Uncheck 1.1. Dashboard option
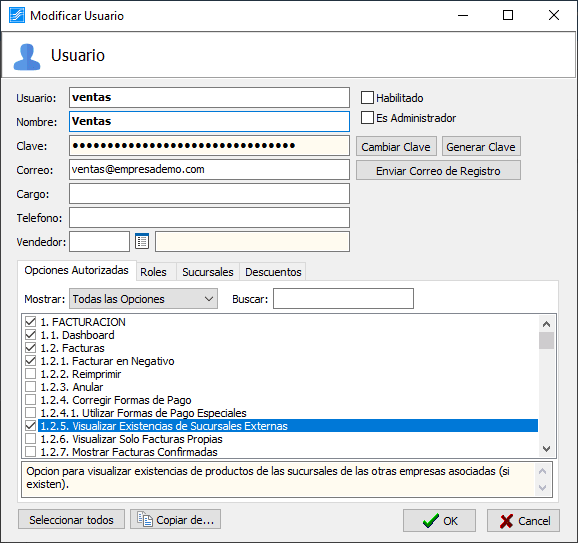This screenshot has height=543, width=578. coord(31,335)
